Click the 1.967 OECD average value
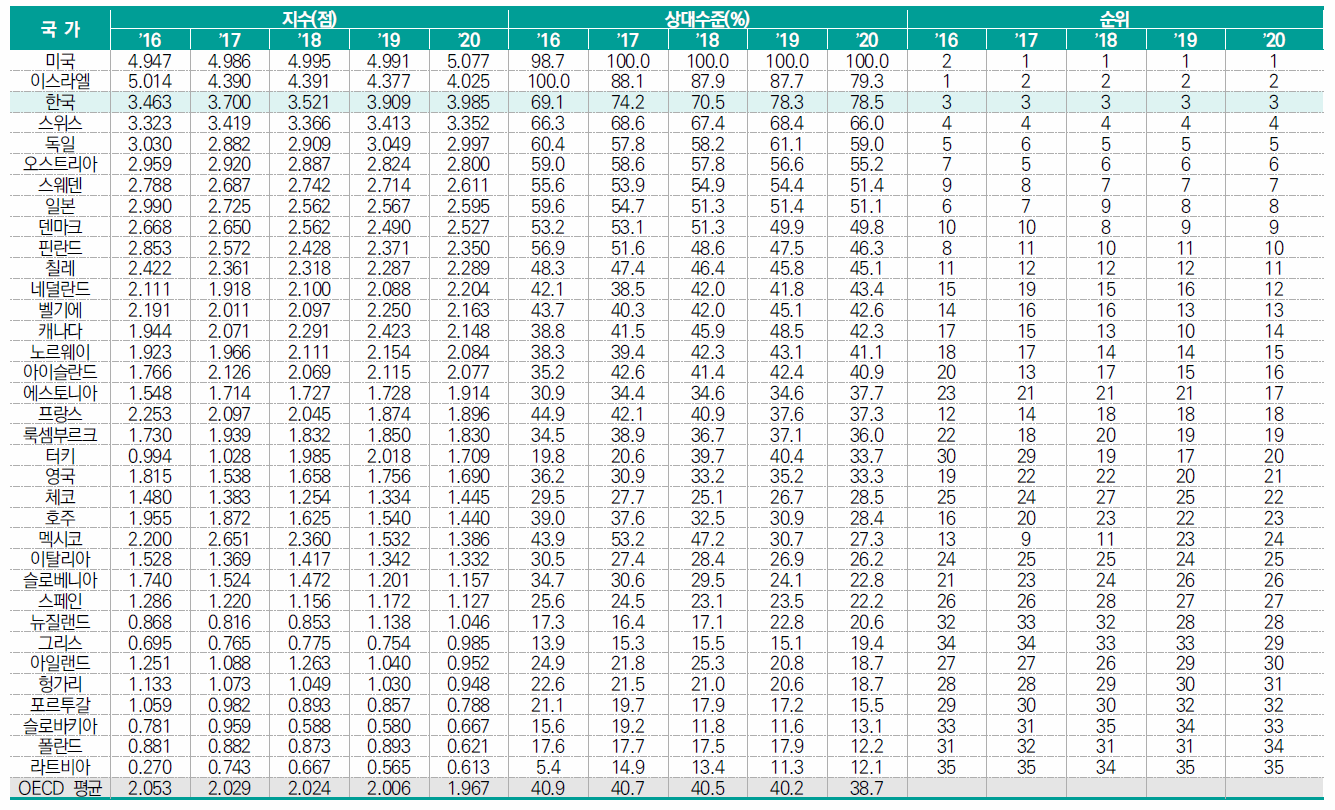 468,789
